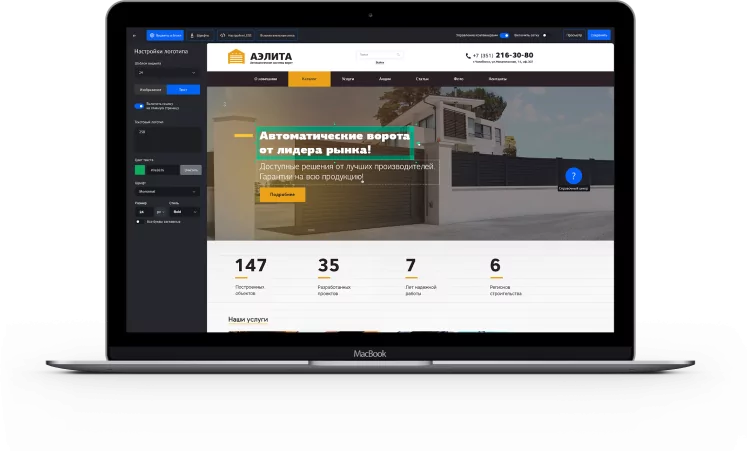The width and height of the screenshot is (747, 451).
Task: Click the phone number 216-30-80
Action: point(515,55)
